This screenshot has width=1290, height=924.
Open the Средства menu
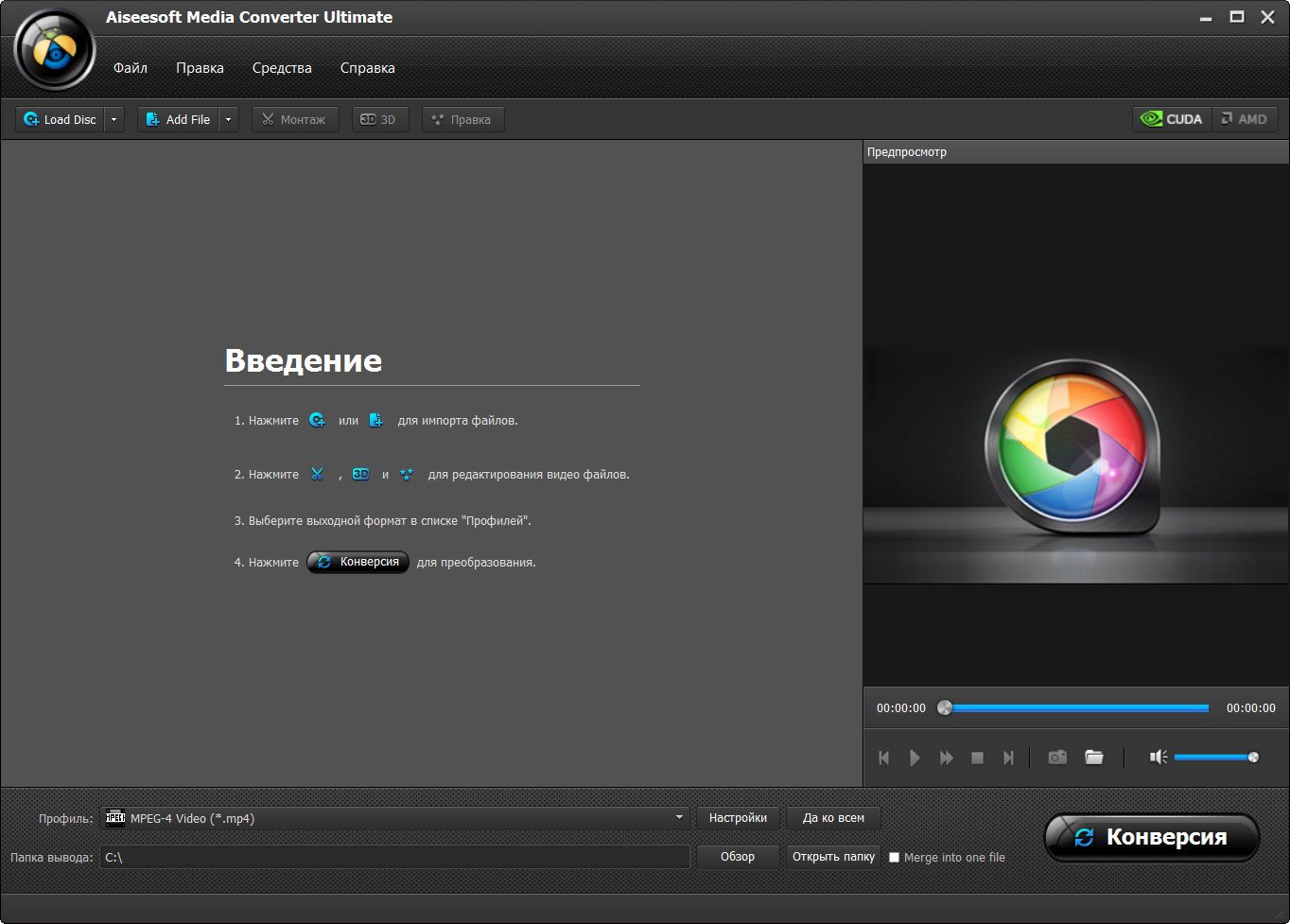(x=282, y=68)
